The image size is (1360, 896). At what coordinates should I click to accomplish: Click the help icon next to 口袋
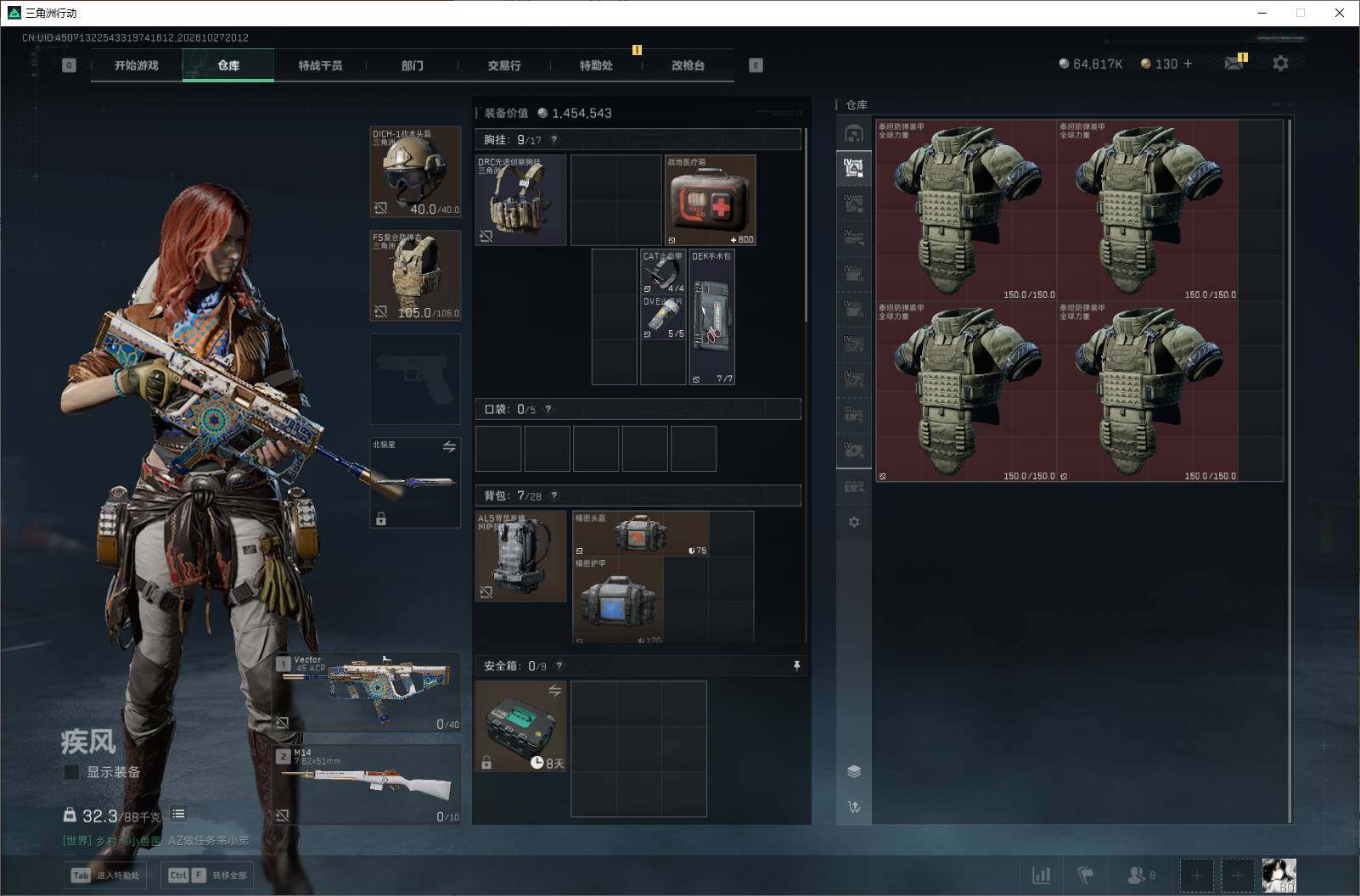click(548, 409)
